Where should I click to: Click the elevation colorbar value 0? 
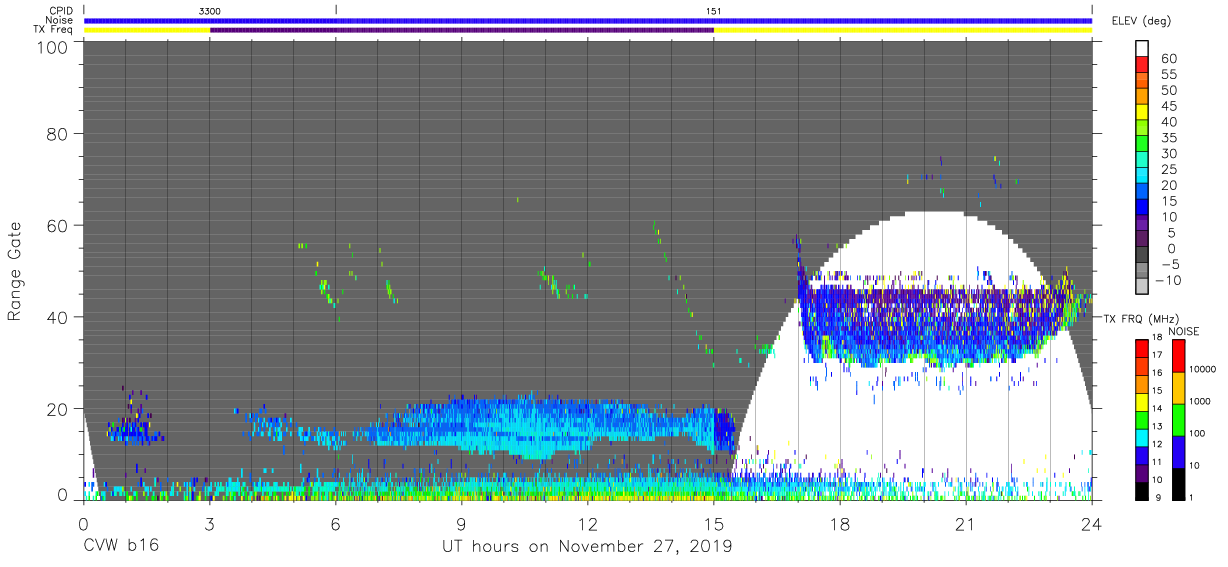pos(1171,248)
